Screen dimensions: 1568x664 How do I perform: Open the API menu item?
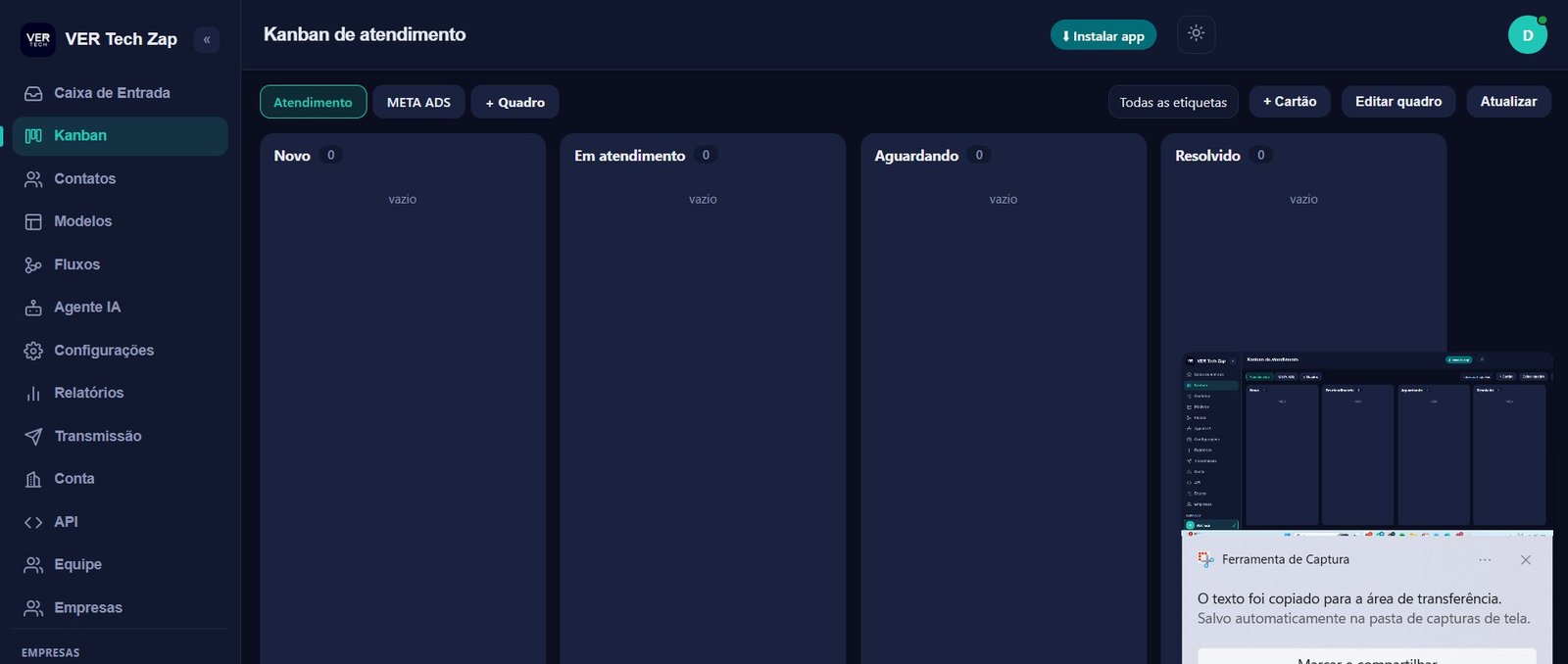pos(120,522)
